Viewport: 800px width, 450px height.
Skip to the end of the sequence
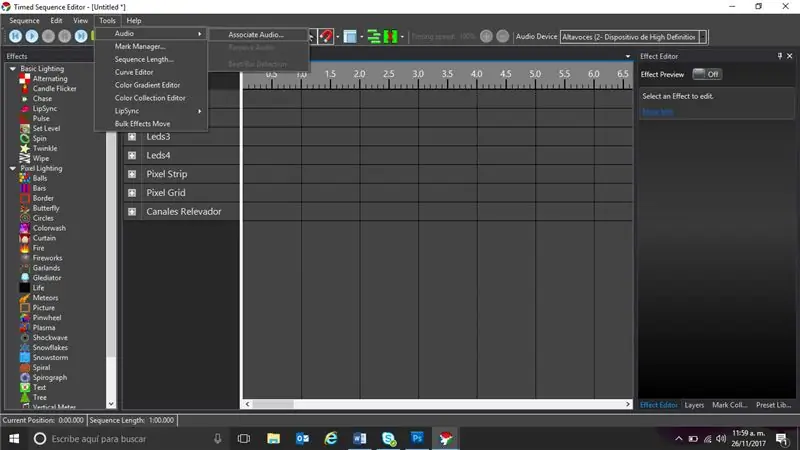point(81,36)
